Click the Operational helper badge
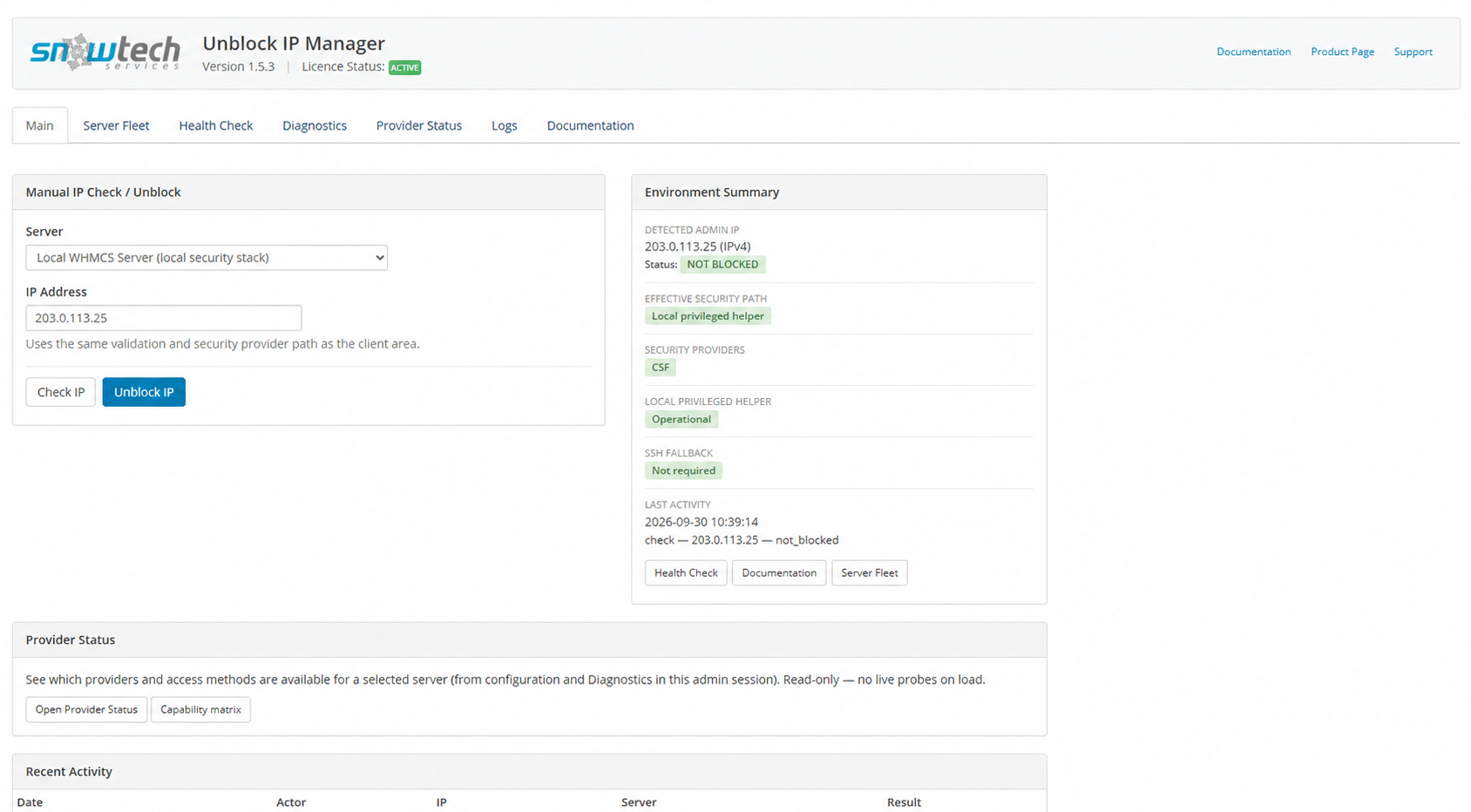Image resolution: width=1471 pixels, height=812 pixels. [681, 419]
